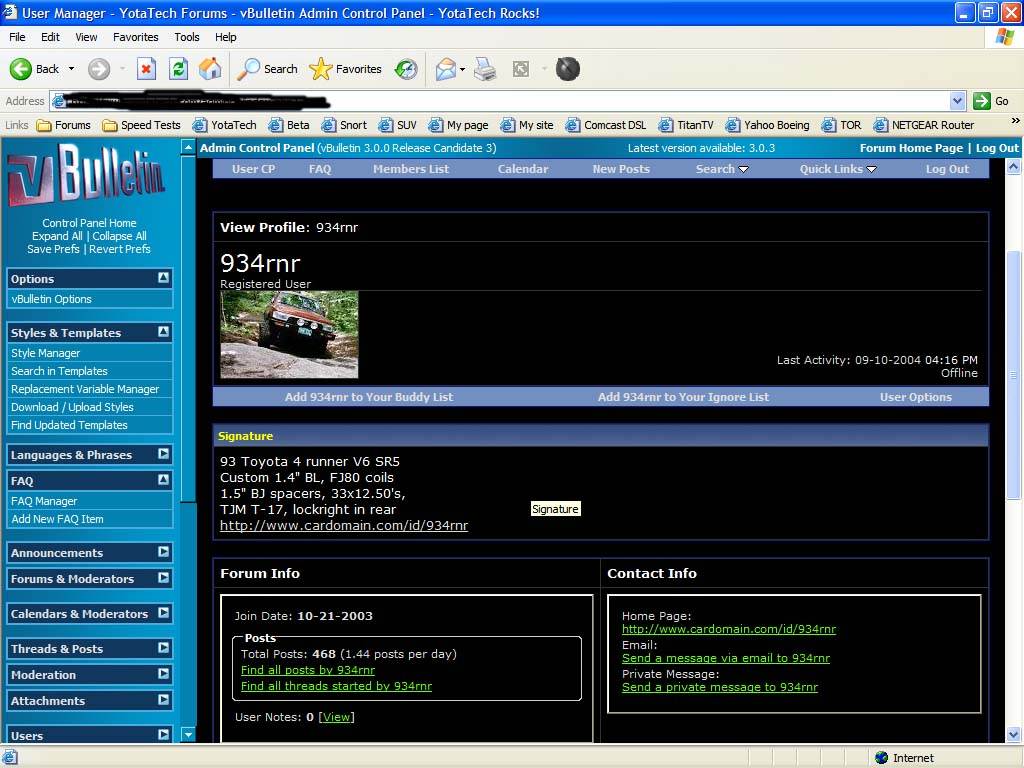Image resolution: width=1024 pixels, height=768 pixels.
Task: Open Comcast DSL link in Links bar
Action: [606, 125]
